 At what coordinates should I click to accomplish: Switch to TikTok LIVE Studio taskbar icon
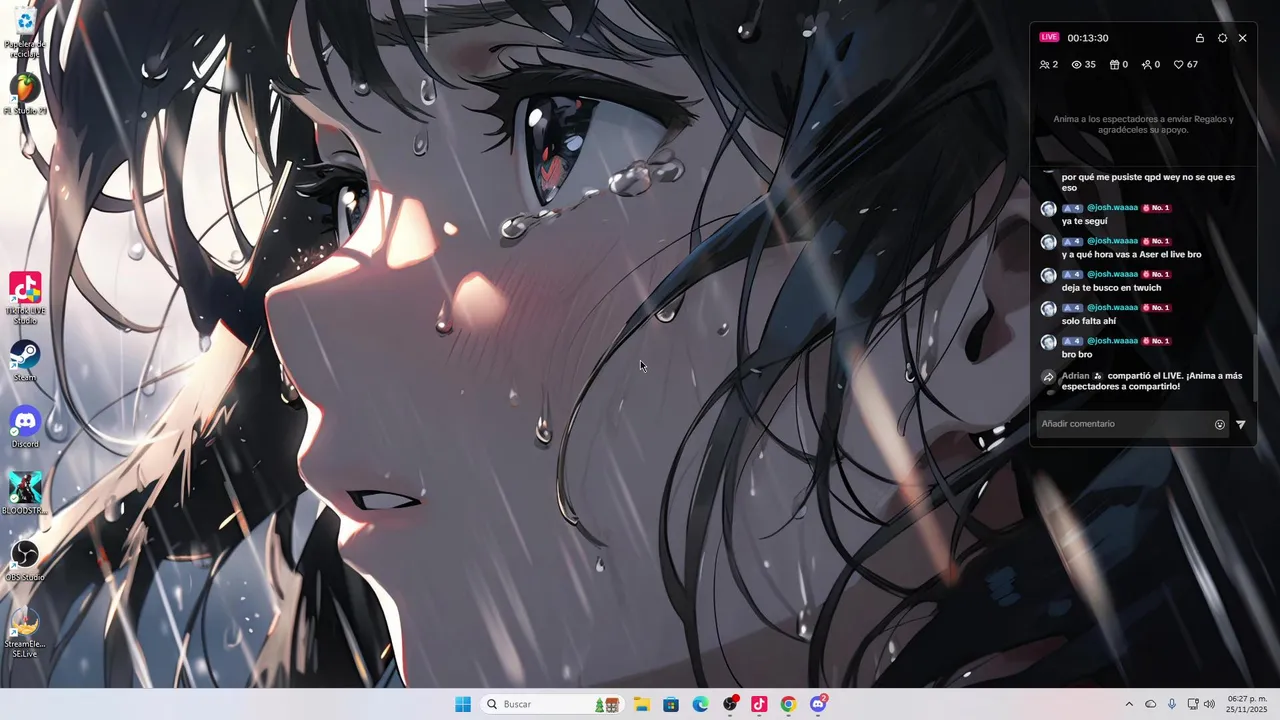(x=759, y=704)
